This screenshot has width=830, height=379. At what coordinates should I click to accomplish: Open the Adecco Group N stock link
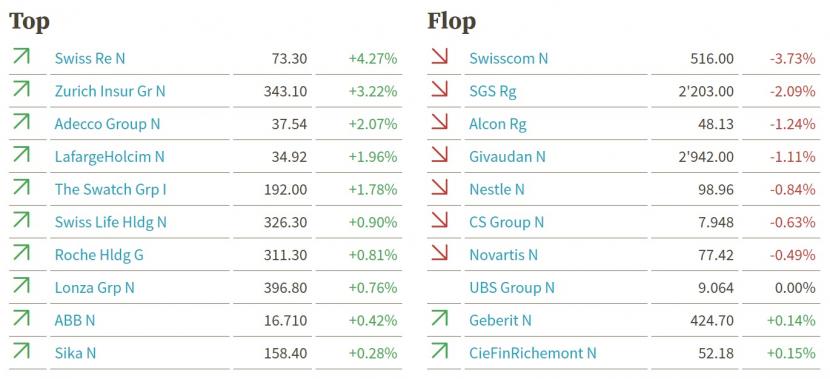pyautogui.click(x=107, y=124)
